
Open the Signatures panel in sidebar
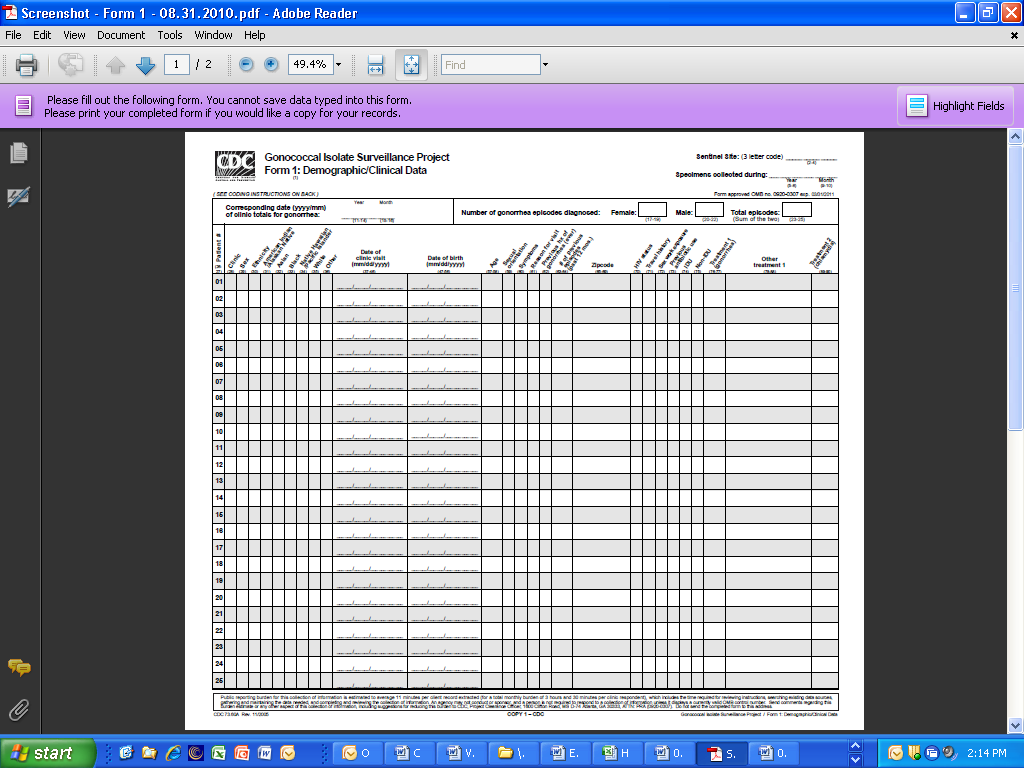pyautogui.click(x=18, y=196)
